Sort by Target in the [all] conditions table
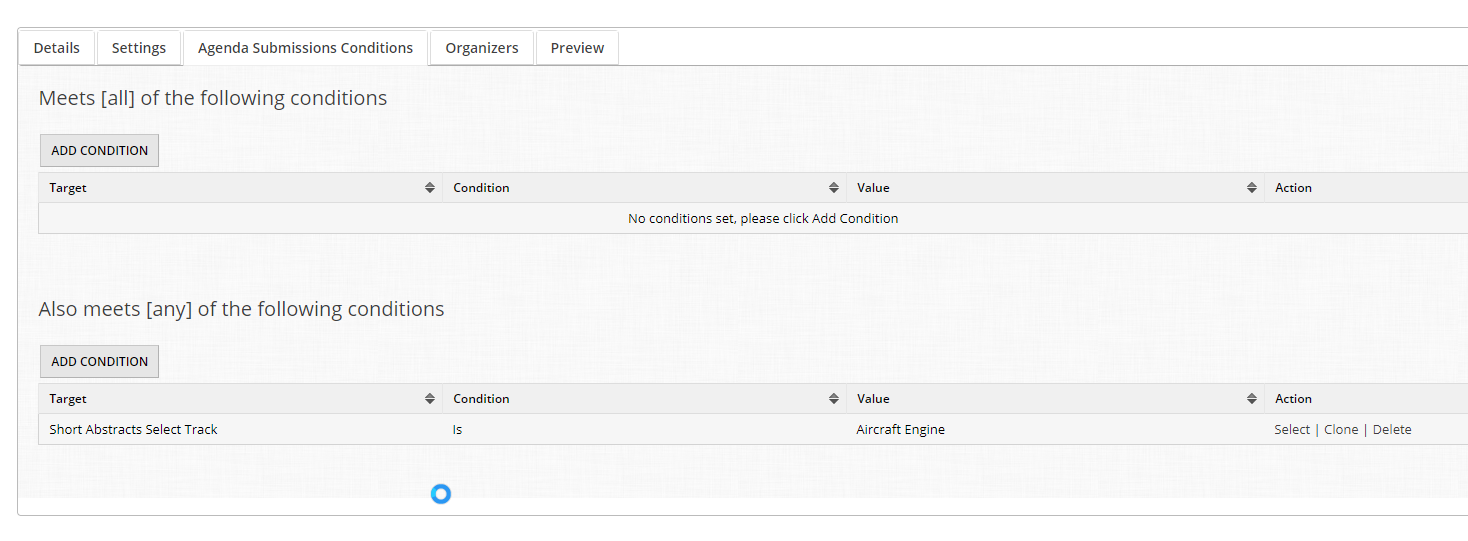Image resolution: width=1468 pixels, height=541 pixels. tap(429, 188)
